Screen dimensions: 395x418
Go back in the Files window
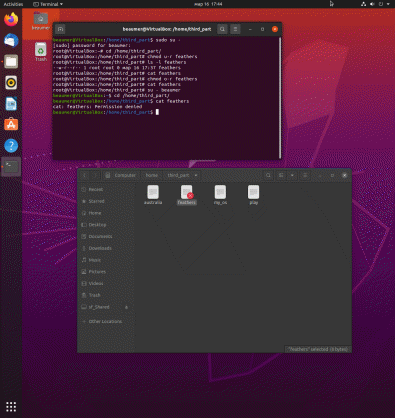[x=85, y=175]
